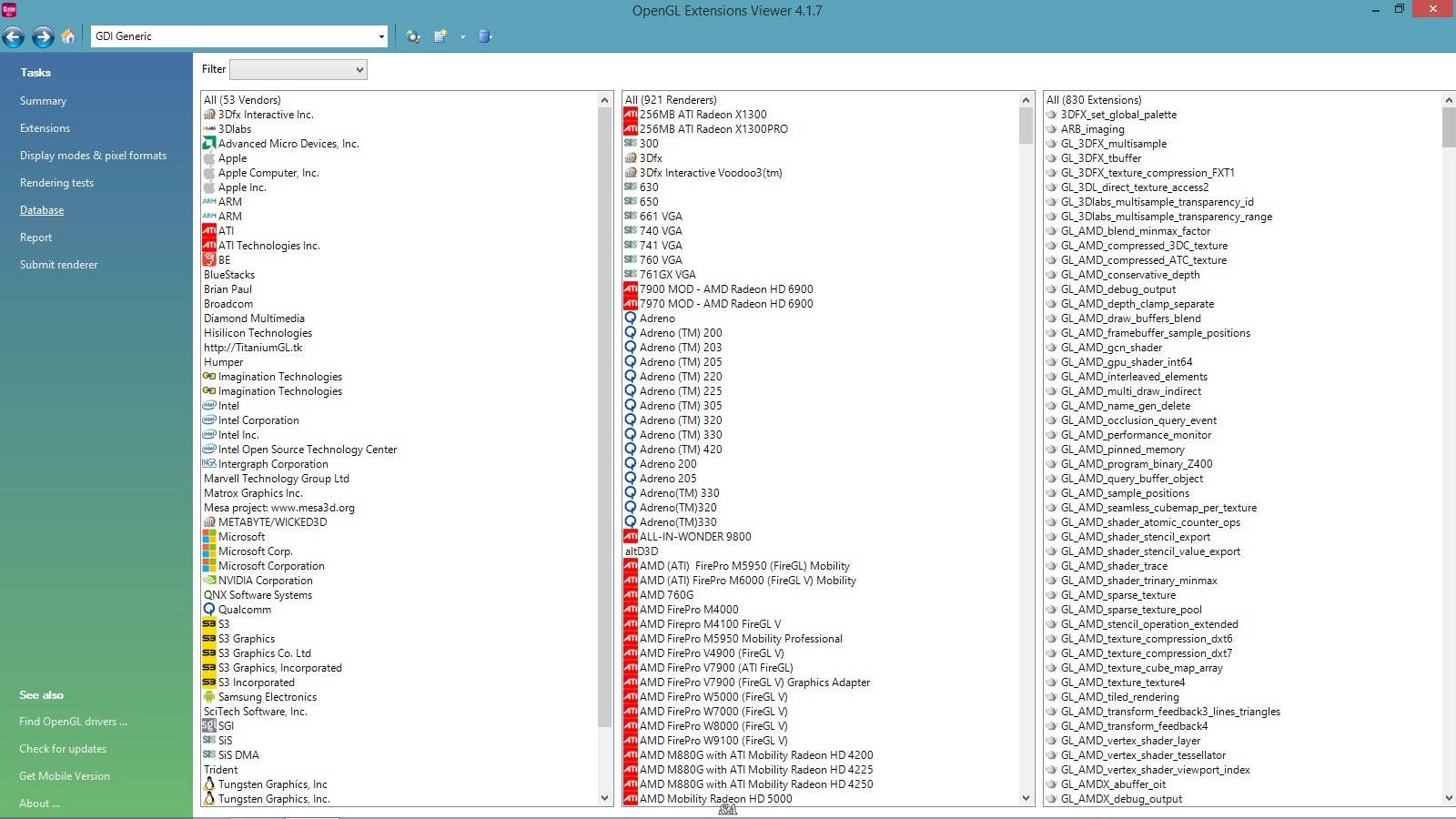The width and height of the screenshot is (1456, 819).
Task: Select Adreno (TM) 320 renderer
Action: pos(673,420)
